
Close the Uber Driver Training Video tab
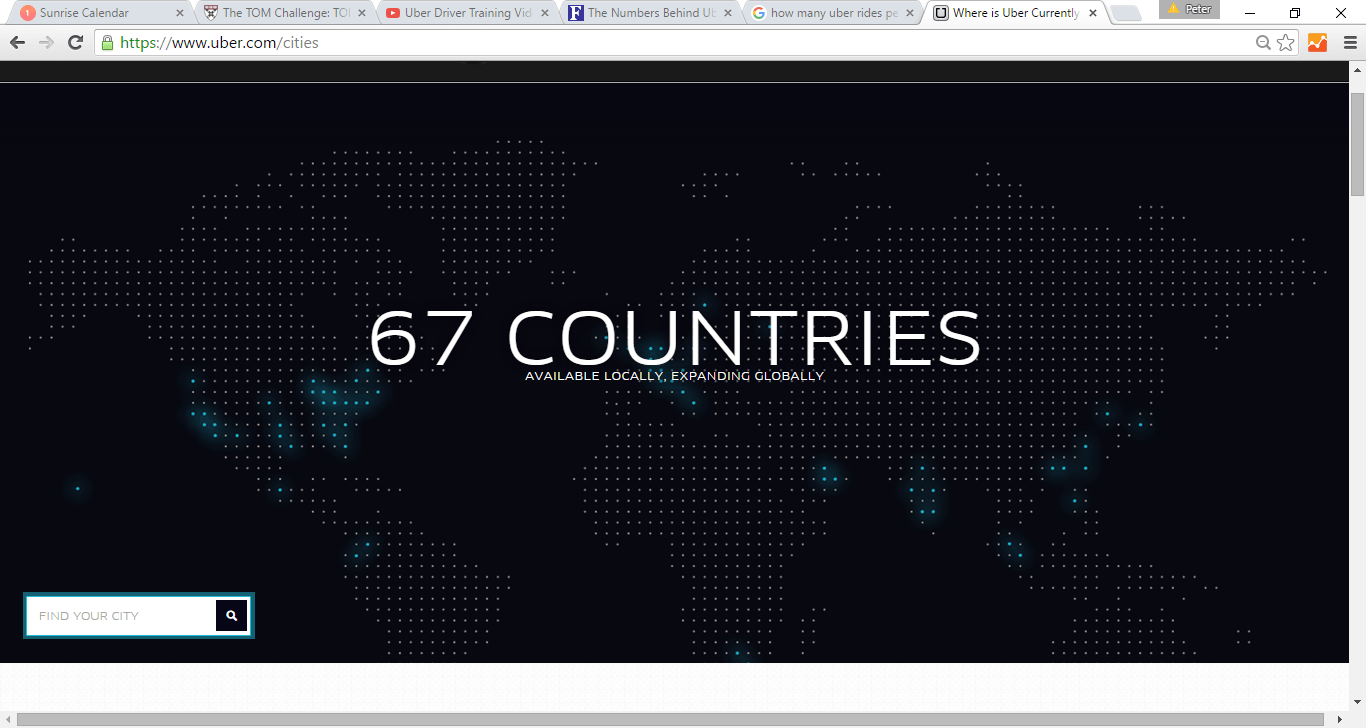[x=544, y=14]
